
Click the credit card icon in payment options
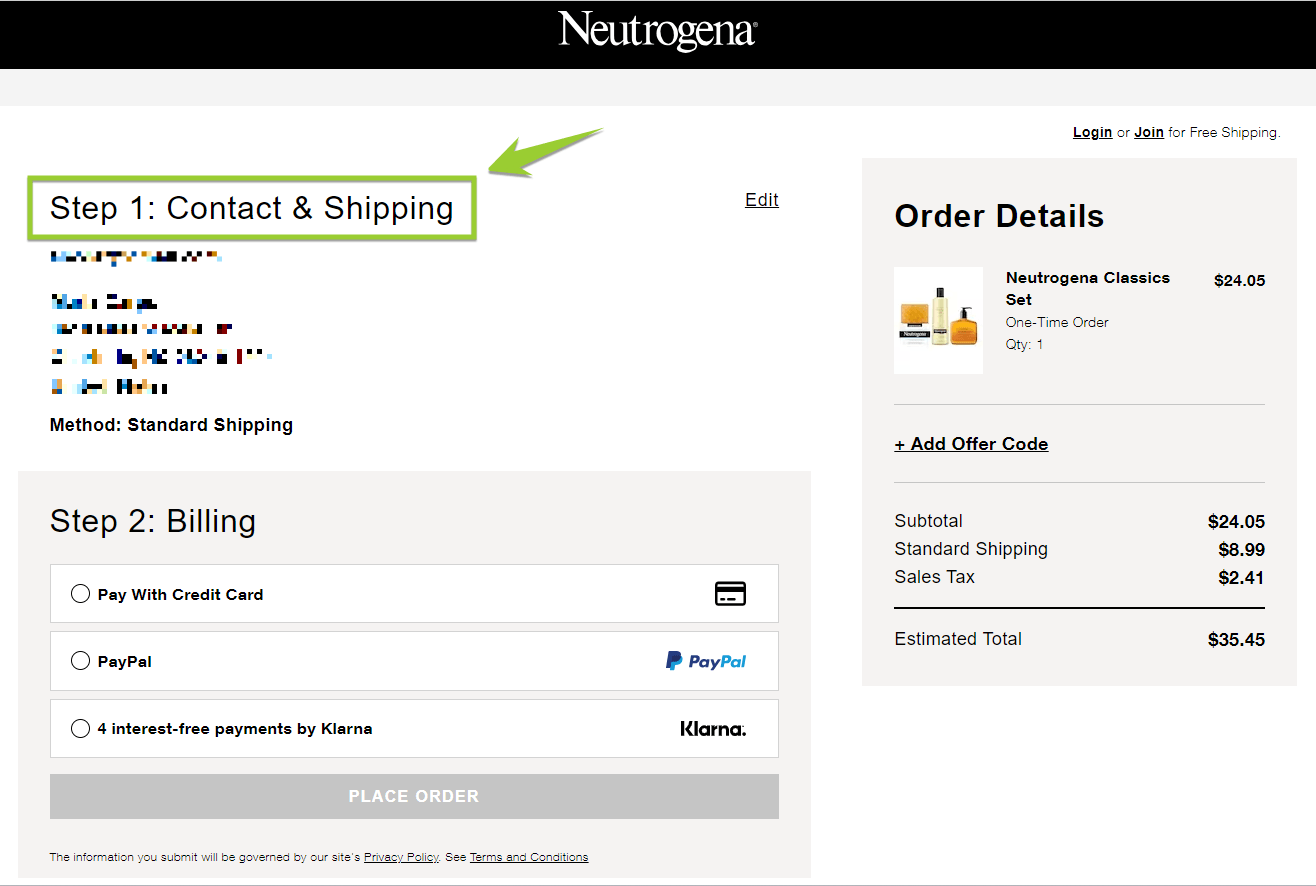[x=730, y=593]
